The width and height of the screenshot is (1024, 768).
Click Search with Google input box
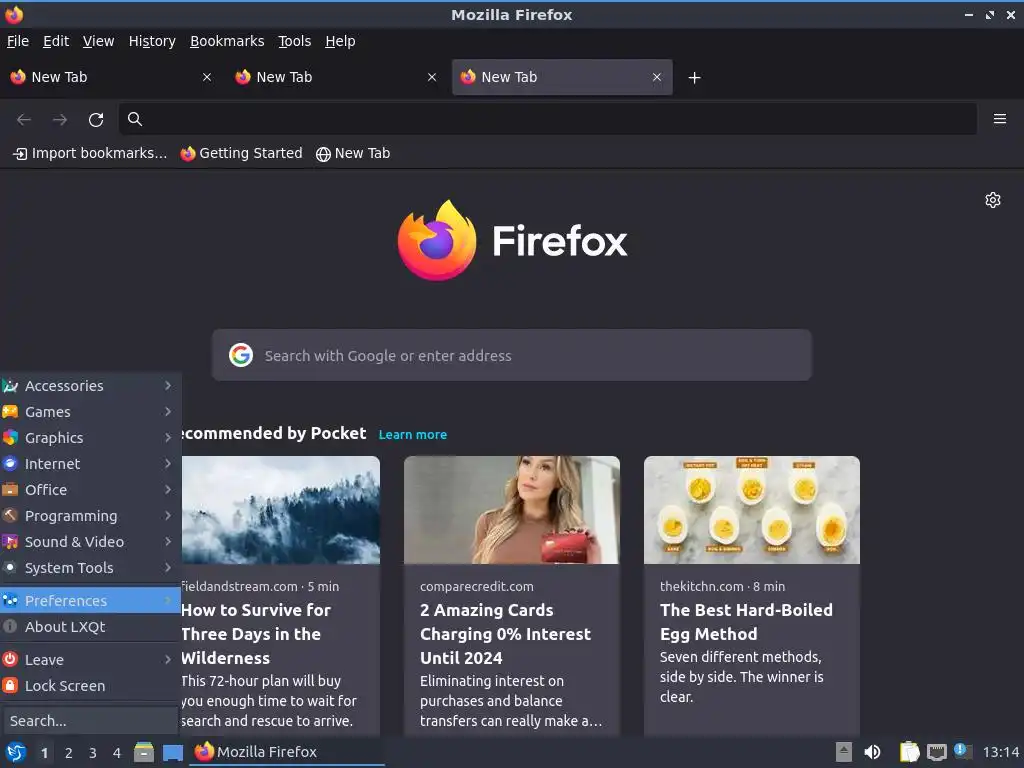[x=511, y=355]
